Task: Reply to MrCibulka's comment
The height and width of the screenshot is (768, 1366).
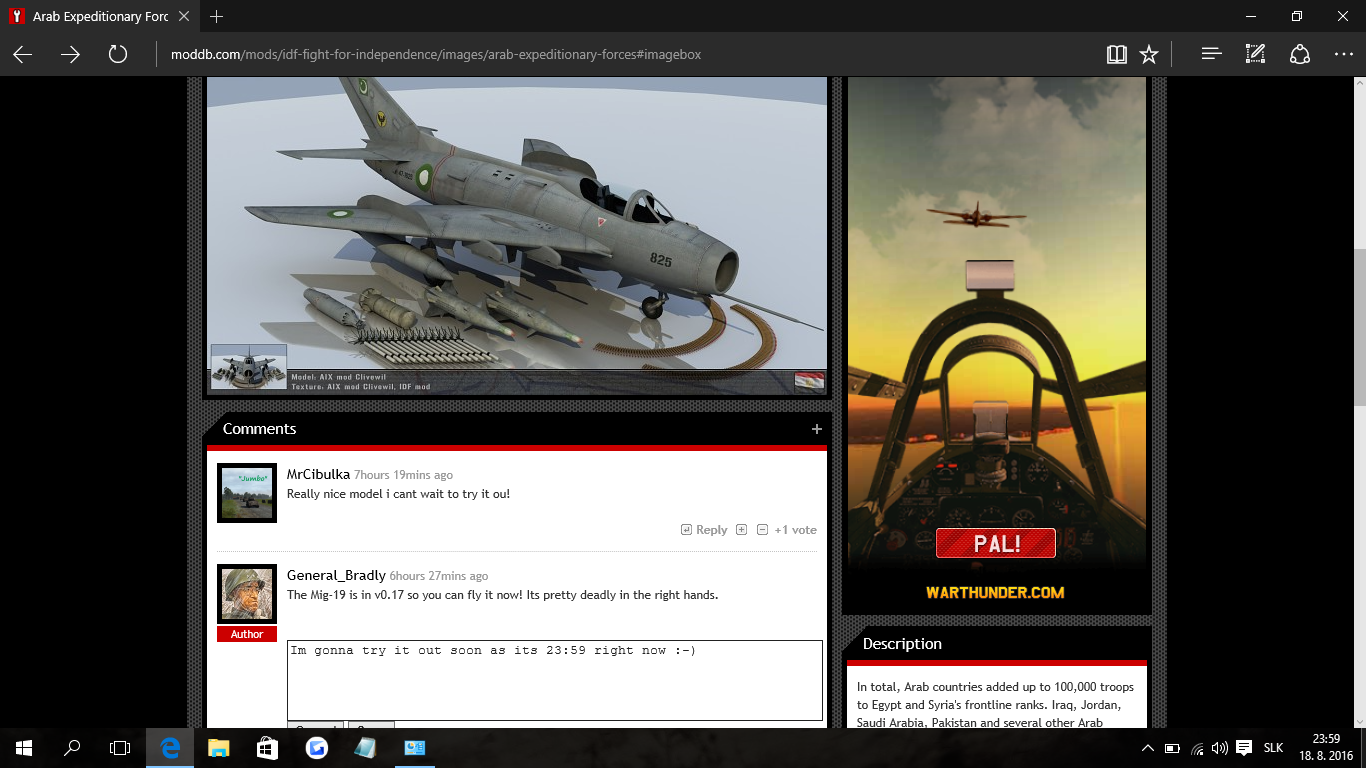Action: click(704, 530)
